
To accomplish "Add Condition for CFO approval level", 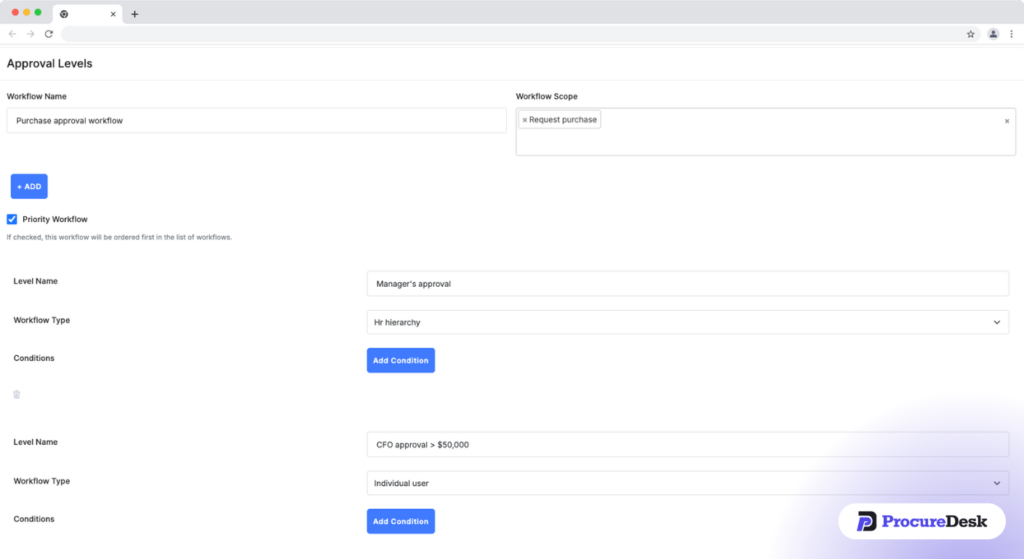I will tap(400, 521).
